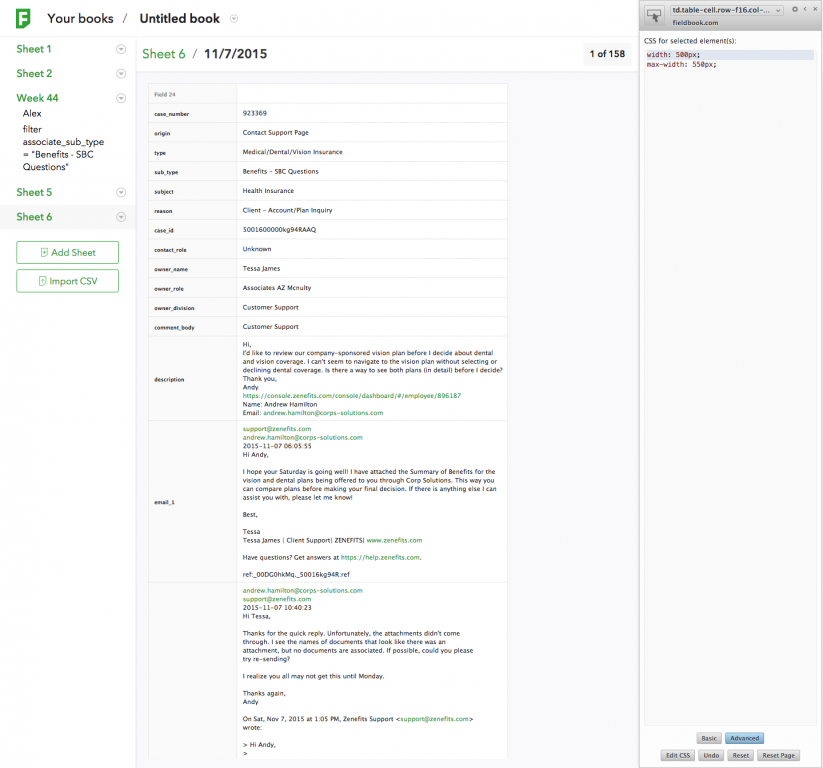This screenshot has width=823, height=768.
Task: Click Customer Support in the owner_division row
Action: 270,308
